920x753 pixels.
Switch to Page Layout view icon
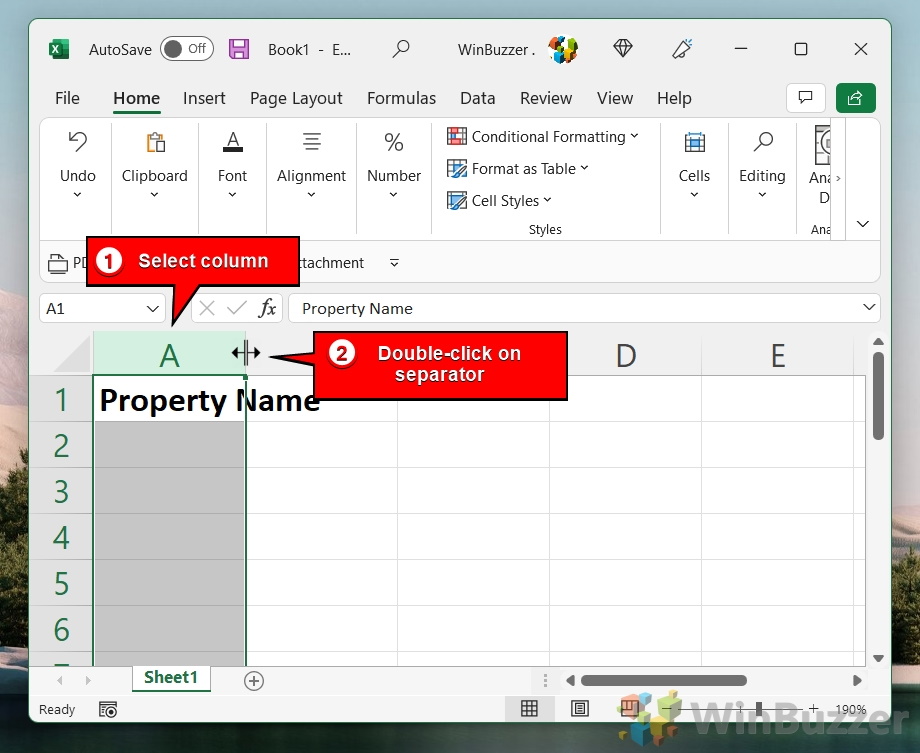tap(580, 709)
